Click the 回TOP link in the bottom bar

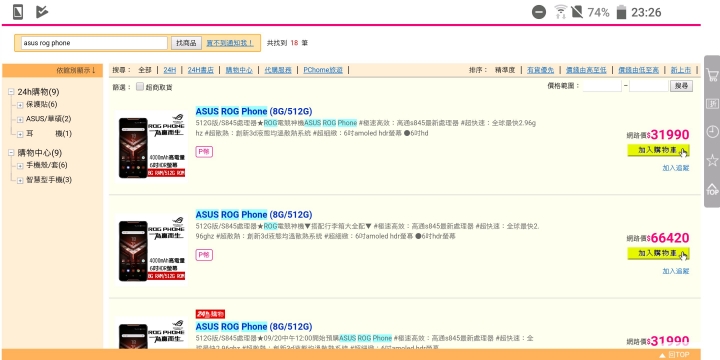pyautogui.click(x=679, y=355)
